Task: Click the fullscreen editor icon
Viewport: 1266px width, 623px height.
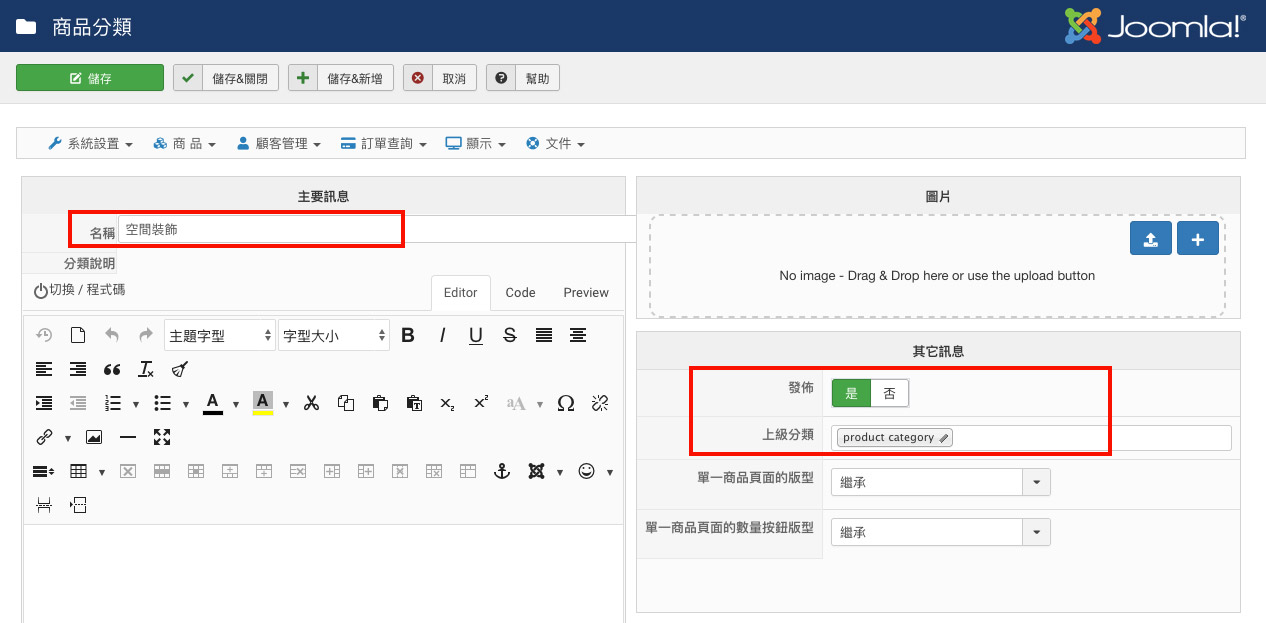Action: [162, 436]
